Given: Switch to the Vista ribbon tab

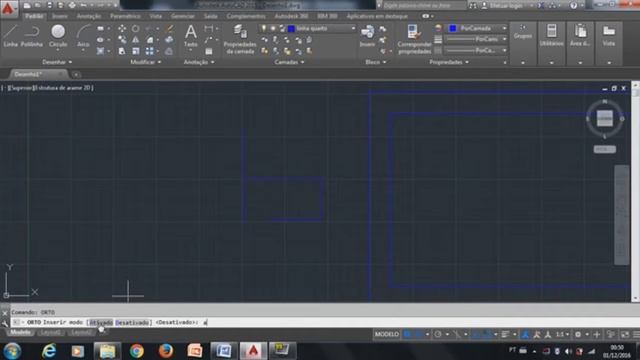Looking at the screenshot, I should coord(156,16).
